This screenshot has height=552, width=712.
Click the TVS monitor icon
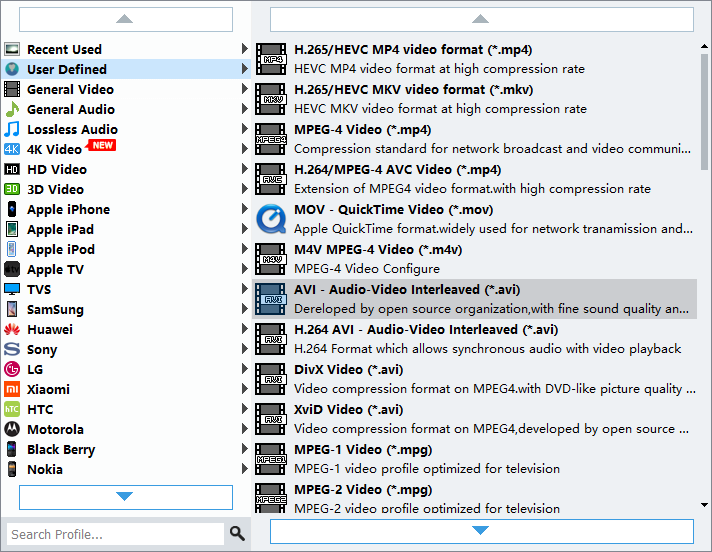12,289
